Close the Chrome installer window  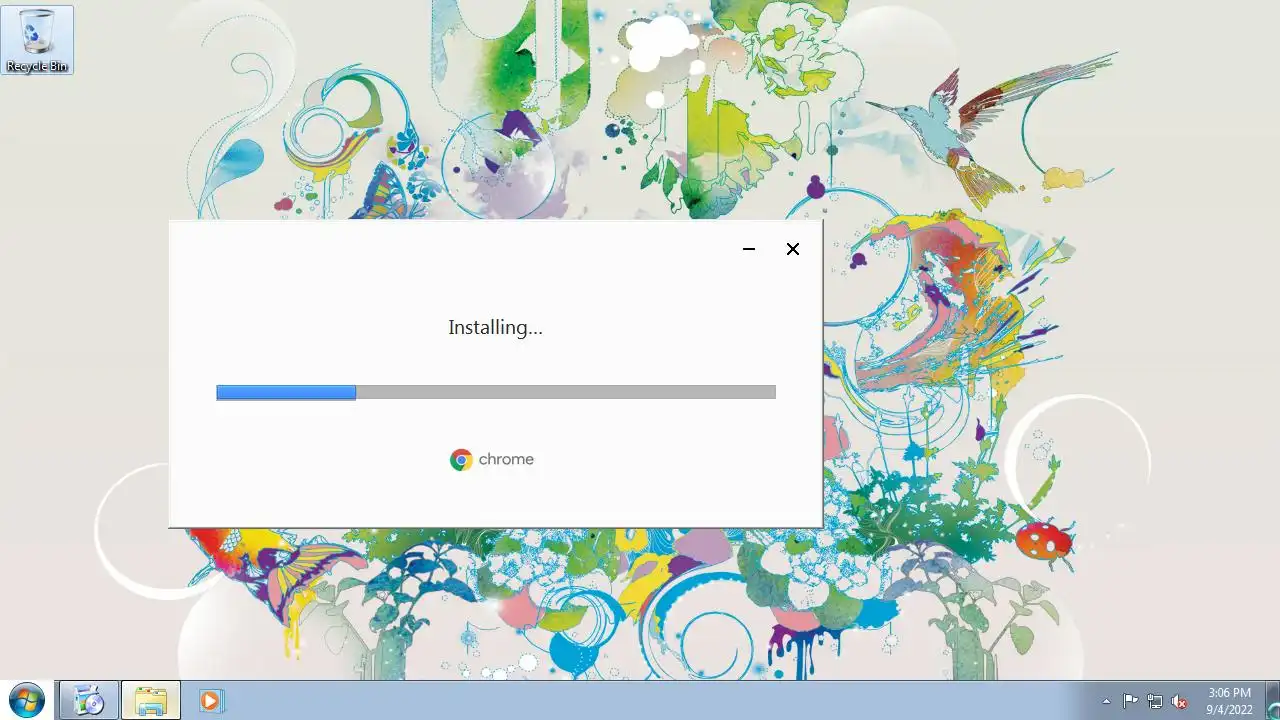793,249
